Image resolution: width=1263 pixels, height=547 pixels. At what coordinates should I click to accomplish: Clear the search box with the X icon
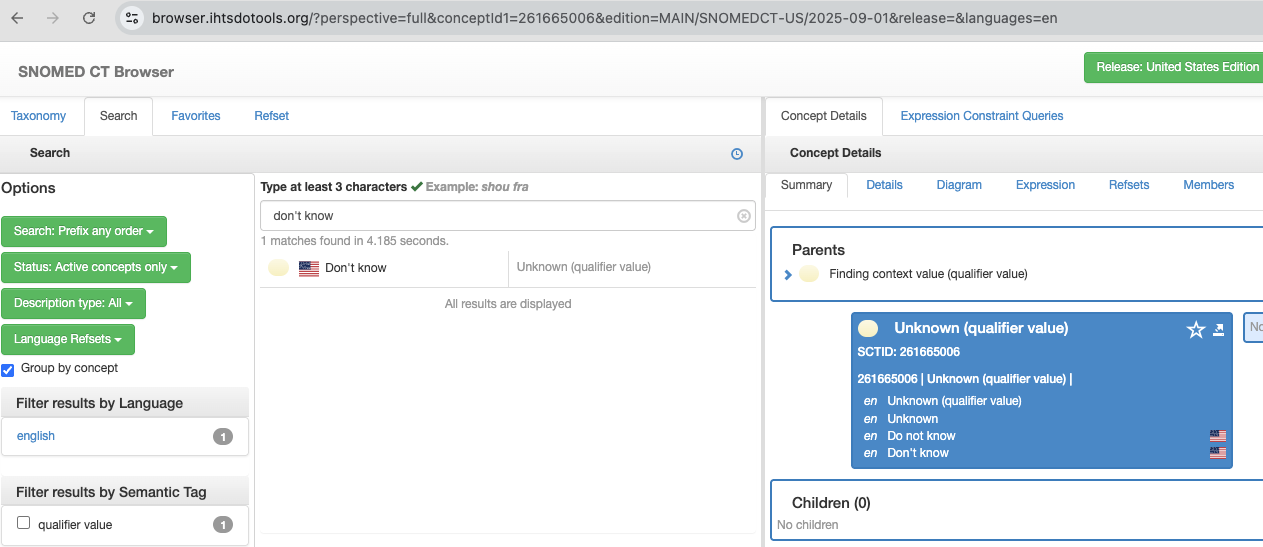[x=743, y=216]
